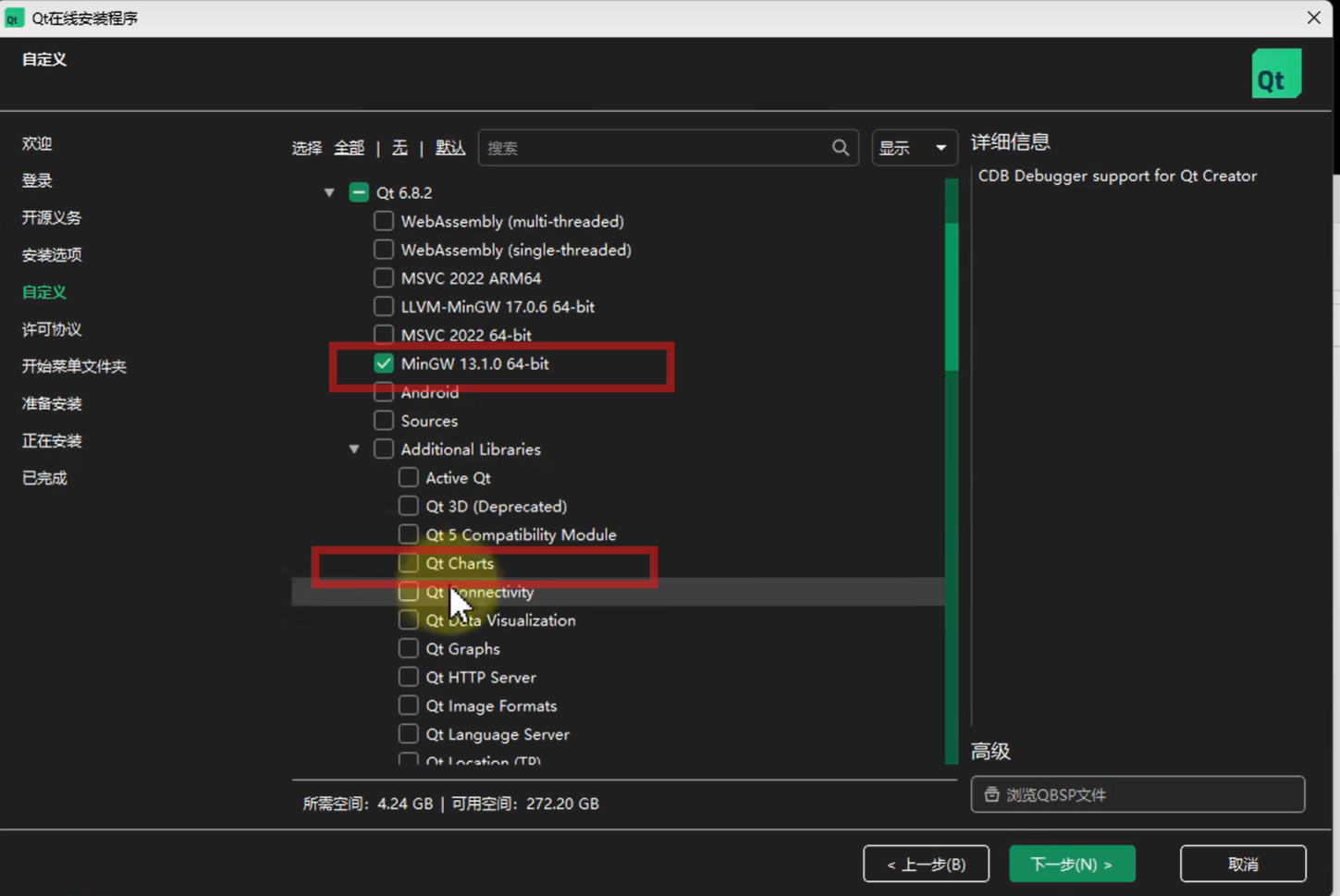Check the Qt Charts checkbox
Screen dimensions: 1340x896
click(409, 563)
